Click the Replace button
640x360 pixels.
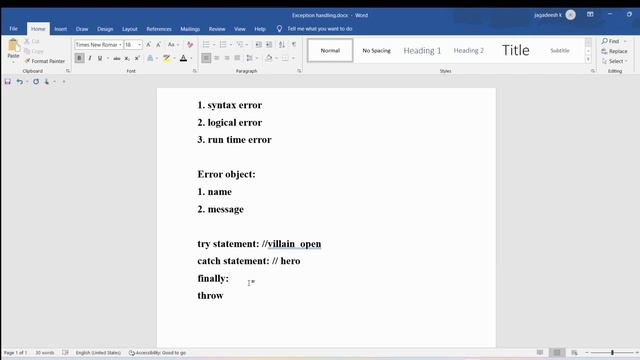[x=614, y=51]
